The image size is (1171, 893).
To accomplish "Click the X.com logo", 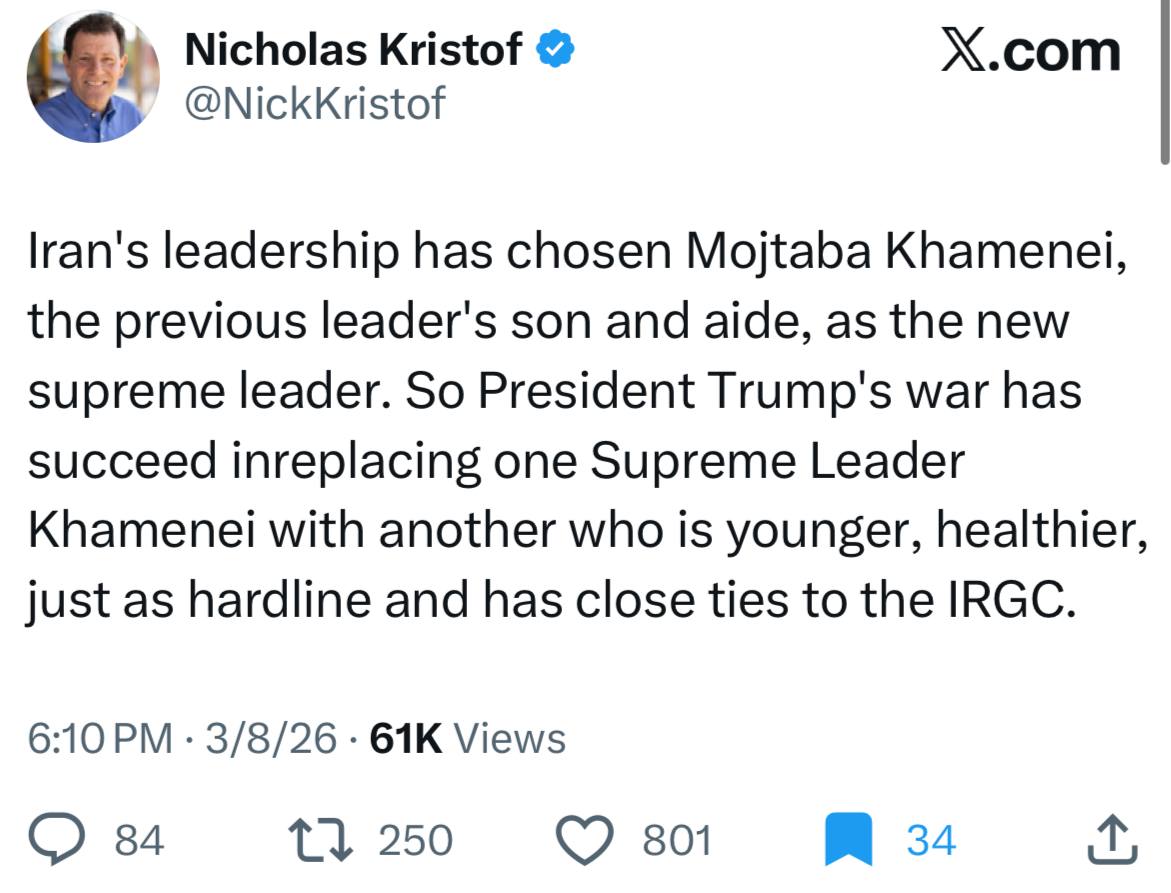I will 1030,50.
